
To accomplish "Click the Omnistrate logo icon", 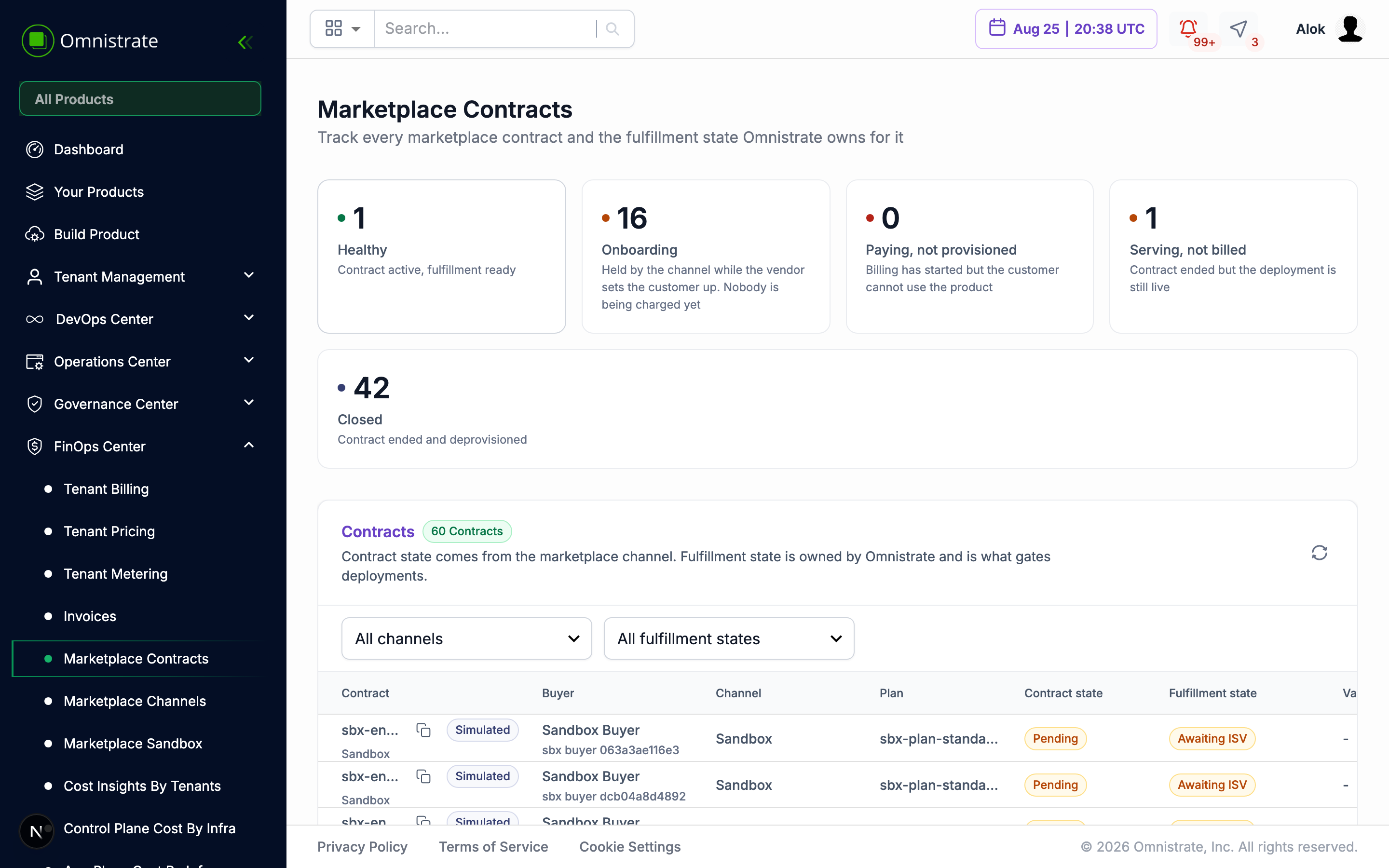I will coord(38,41).
